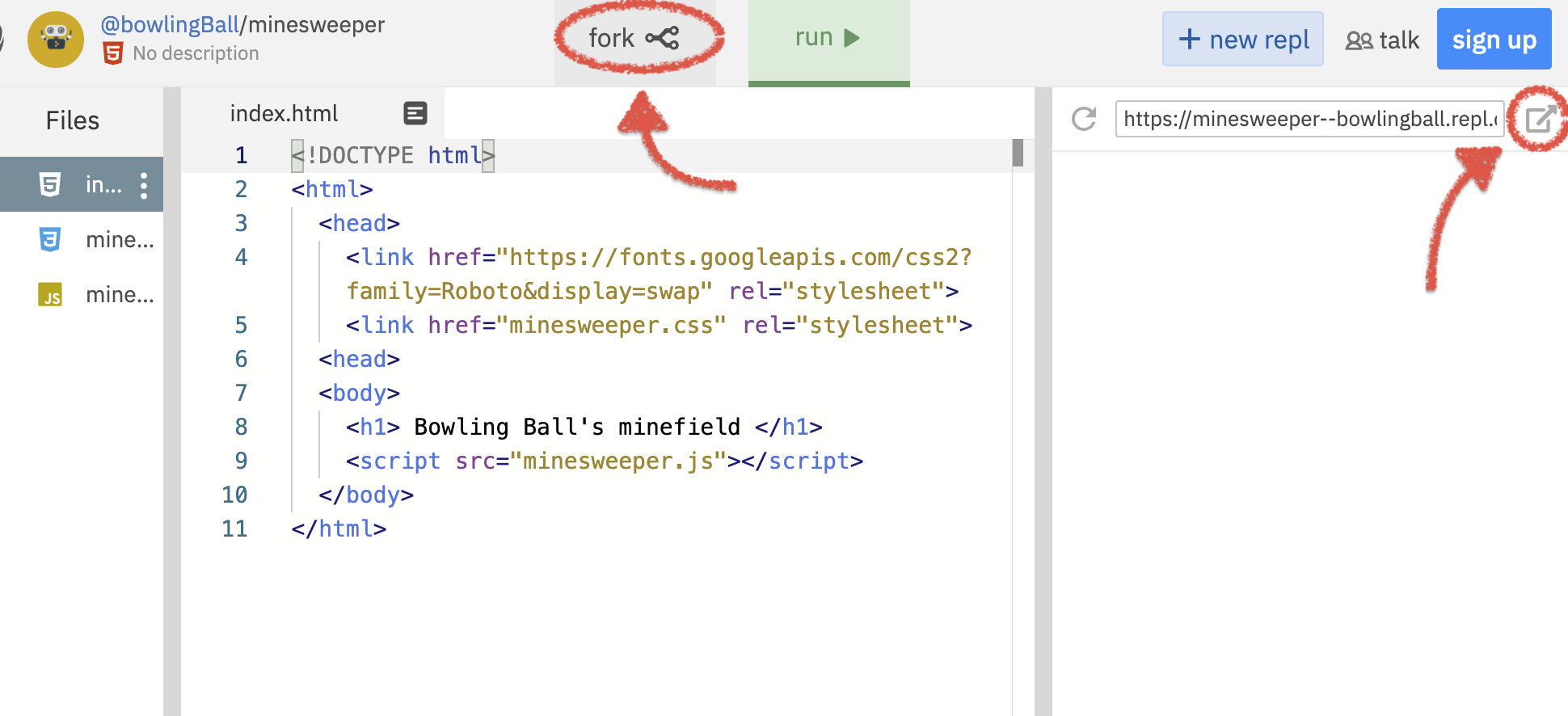The image size is (1568, 716).
Task: Select the Files panel header
Action: point(73,120)
